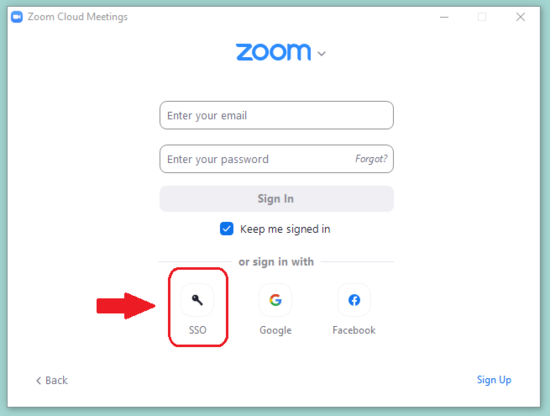Choose the Facebook sign-in icon

tap(354, 300)
